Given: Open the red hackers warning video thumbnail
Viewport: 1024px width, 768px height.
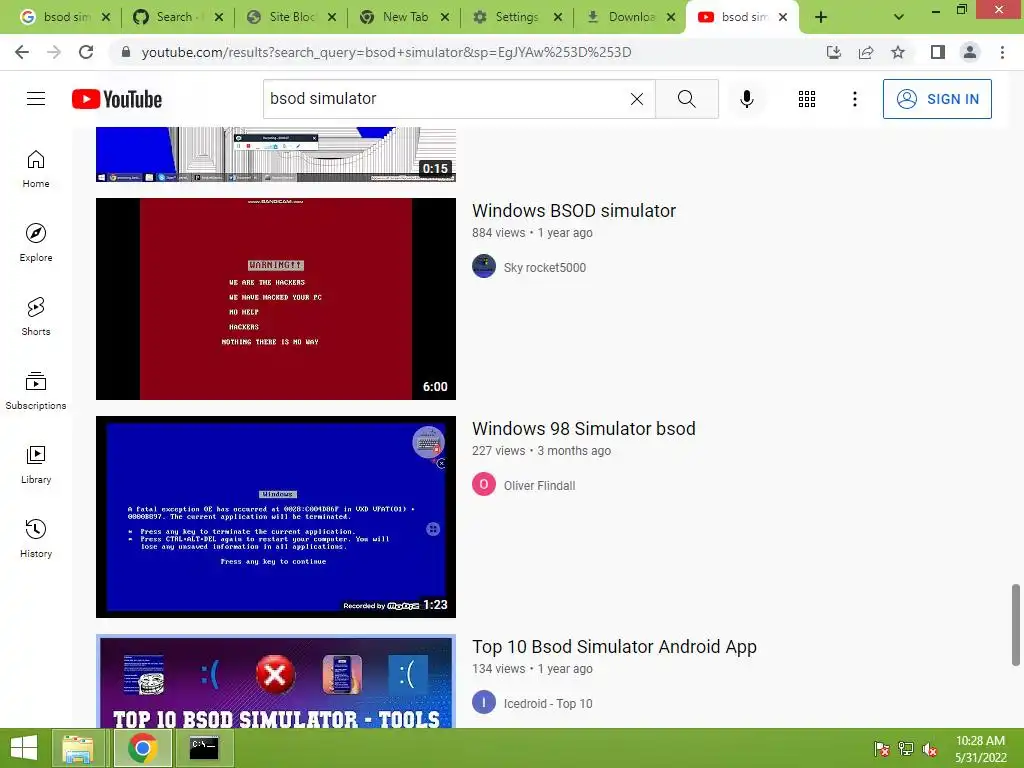Looking at the screenshot, I should point(276,299).
